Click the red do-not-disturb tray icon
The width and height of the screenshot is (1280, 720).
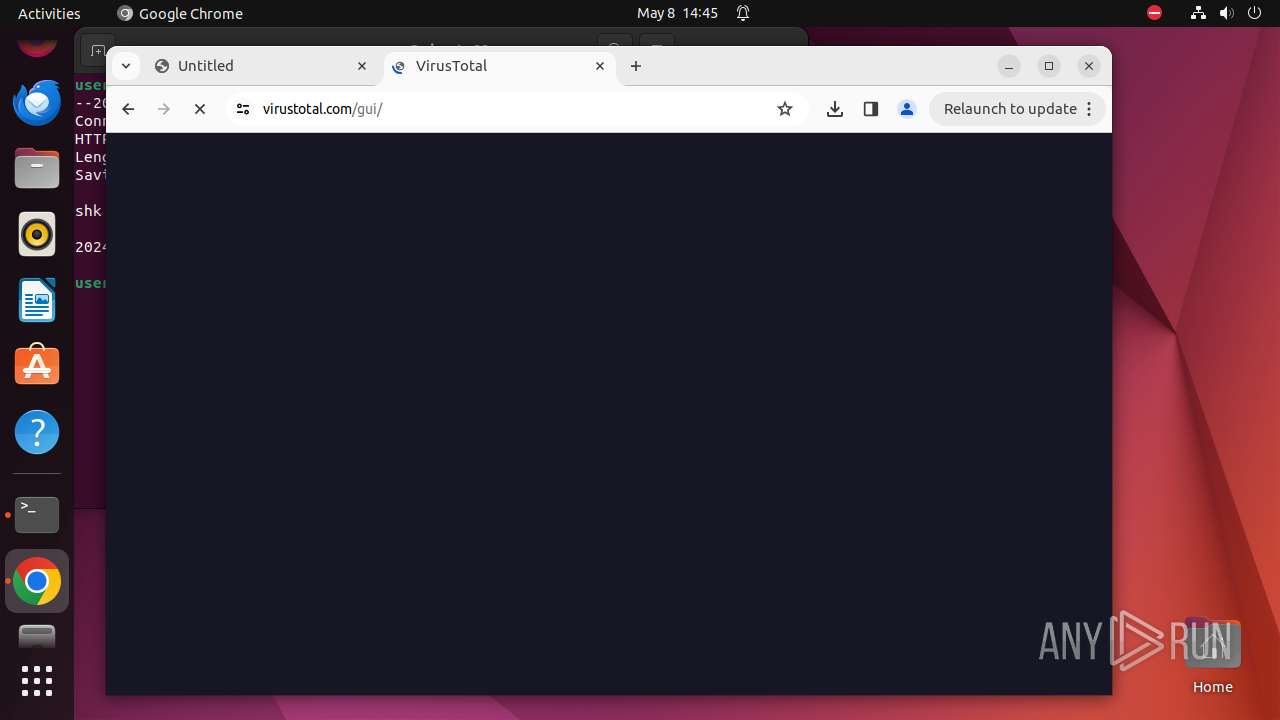pyautogui.click(x=1155, y=13)
